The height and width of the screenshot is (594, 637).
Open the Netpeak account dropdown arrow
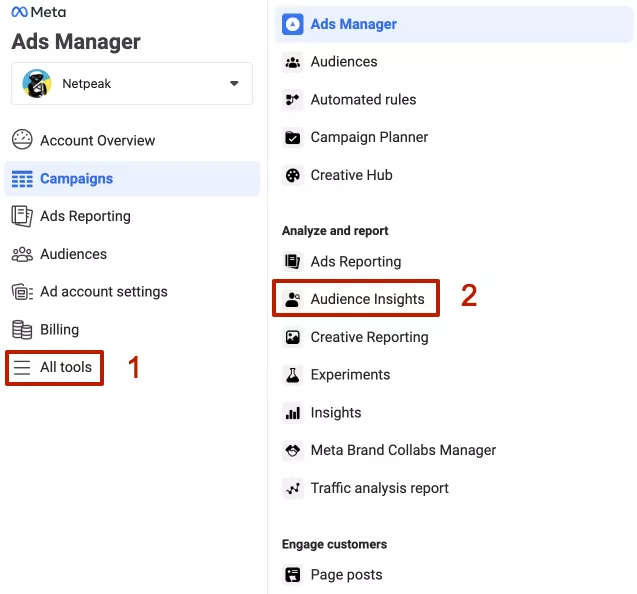pyautogui.click(x=234, y=83)
